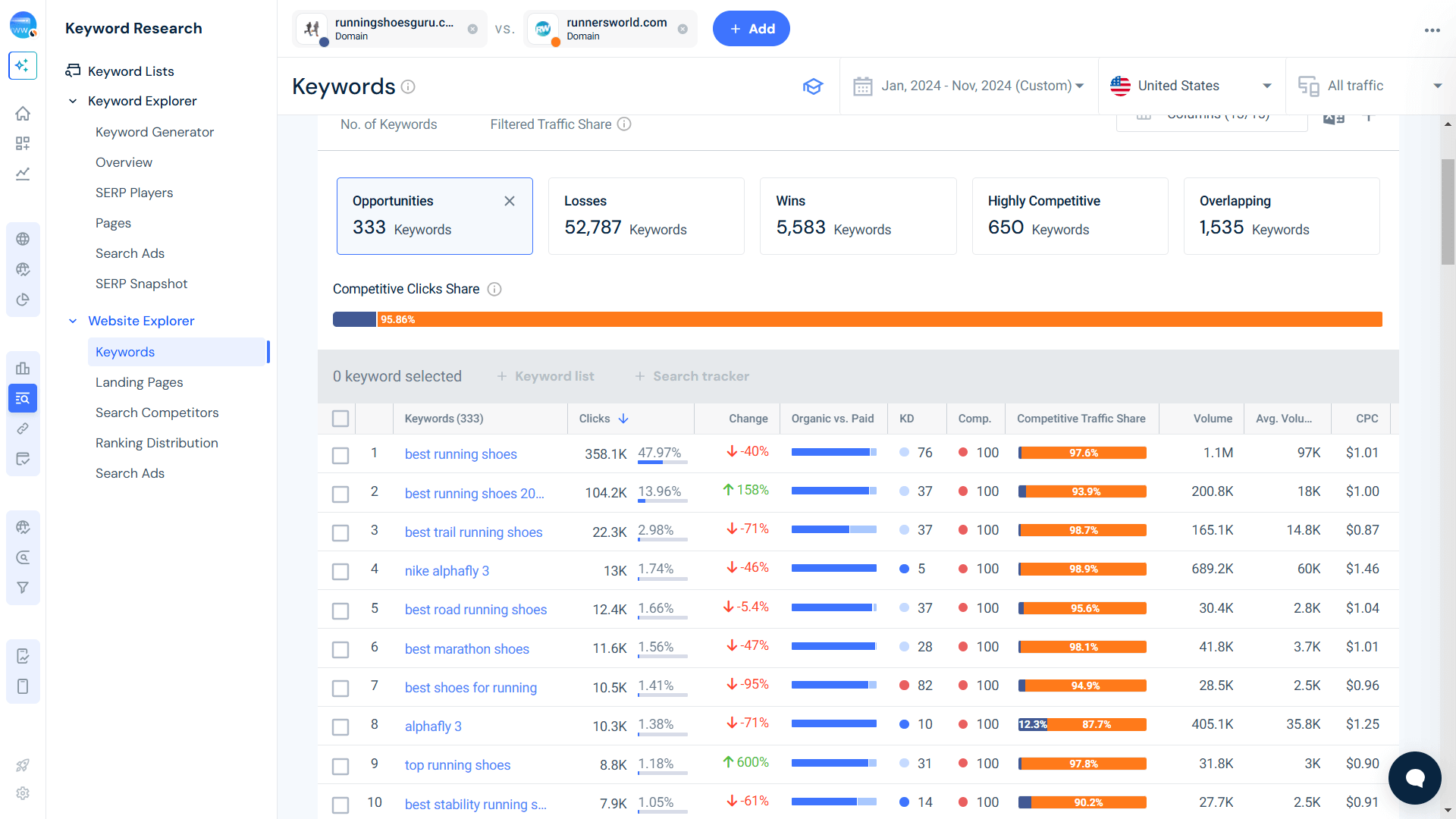This screenshot has width=1456, height=819.
Task: Click the info icon beside Competitive Clicks Share
Action: (494, 289)
